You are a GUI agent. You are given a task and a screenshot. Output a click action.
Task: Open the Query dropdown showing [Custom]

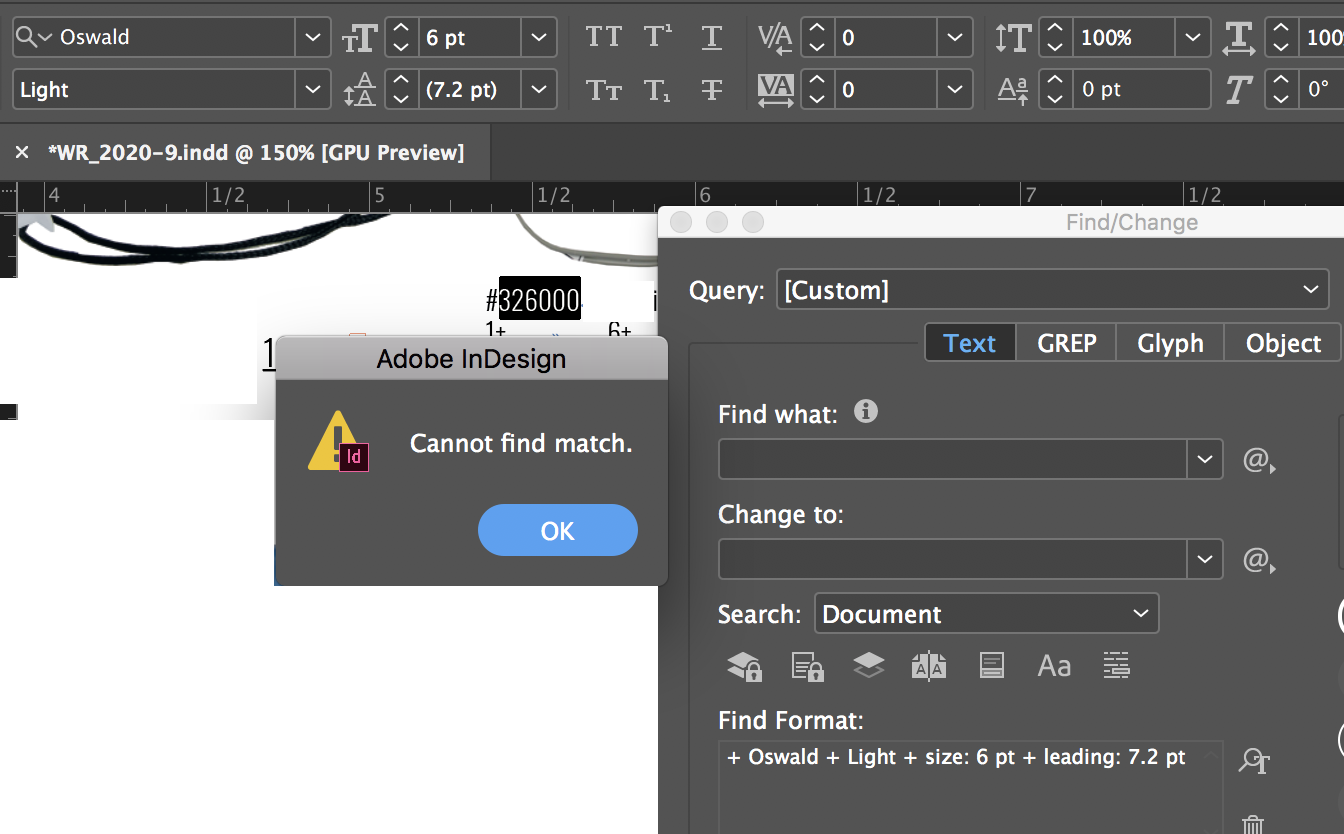(x=1052, y=290)
